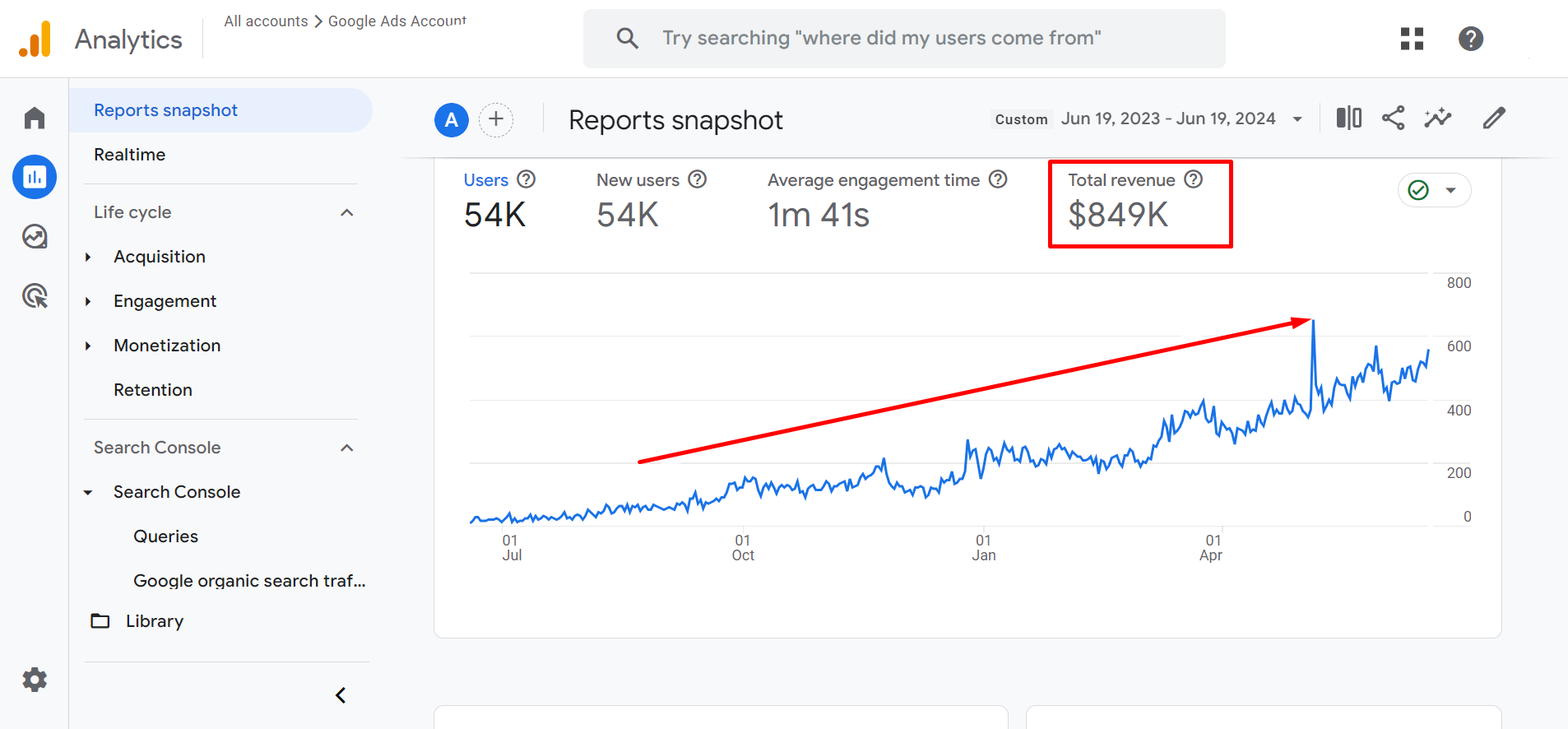Click the Total revenue help icon
1568x729 pixels.
(x=1194, y=179)
